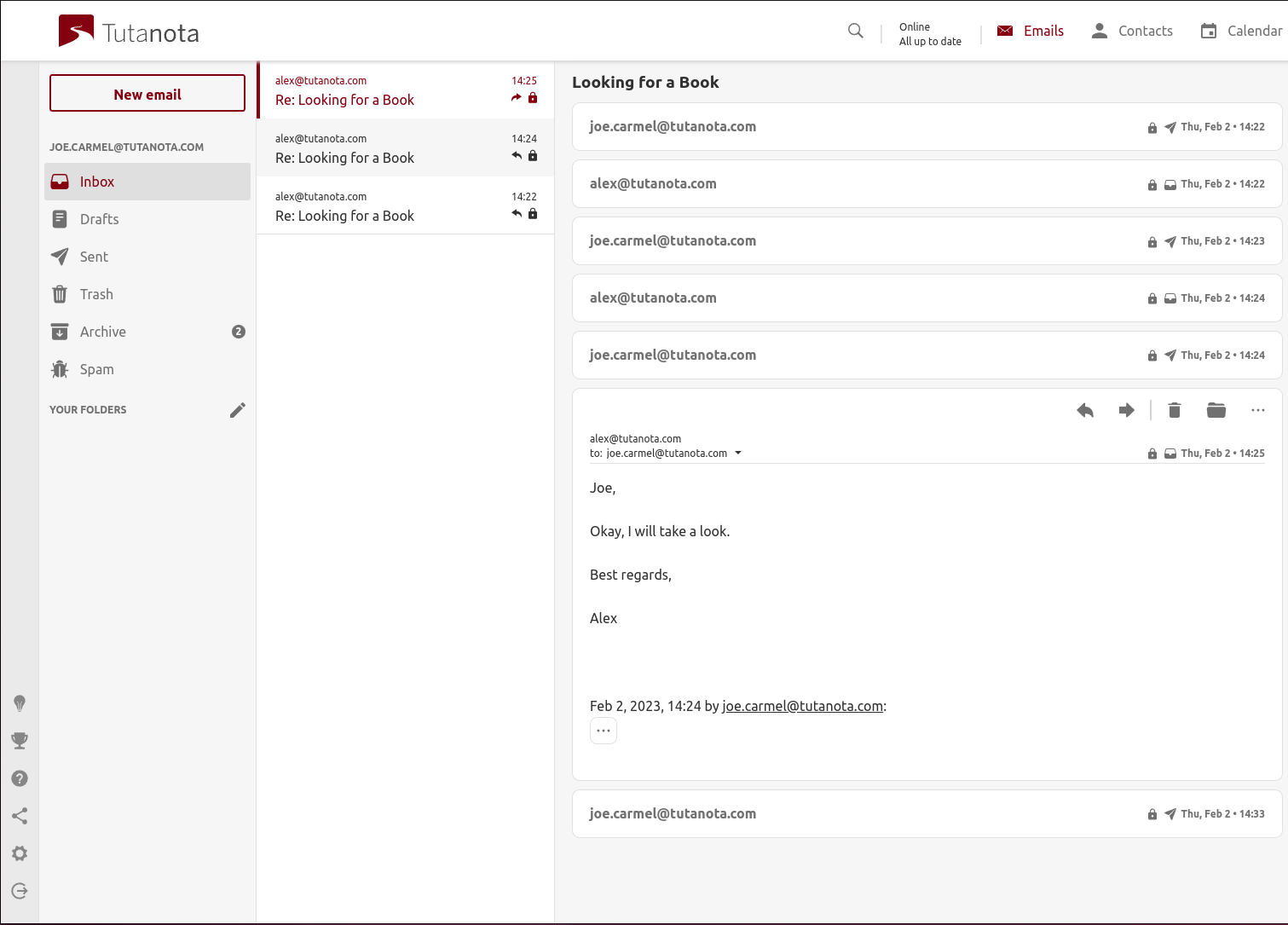Click the share icon in left sidebar
The width and height of the screenshot is (1288, 925).
tap(20, 816)
